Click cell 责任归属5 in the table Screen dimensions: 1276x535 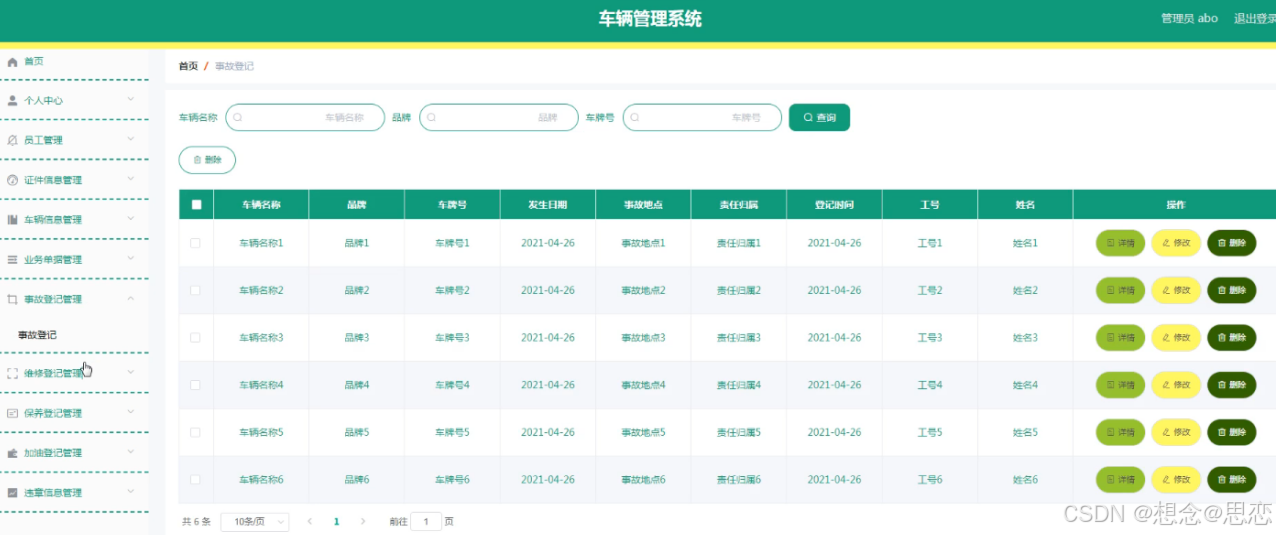point(739,433)
